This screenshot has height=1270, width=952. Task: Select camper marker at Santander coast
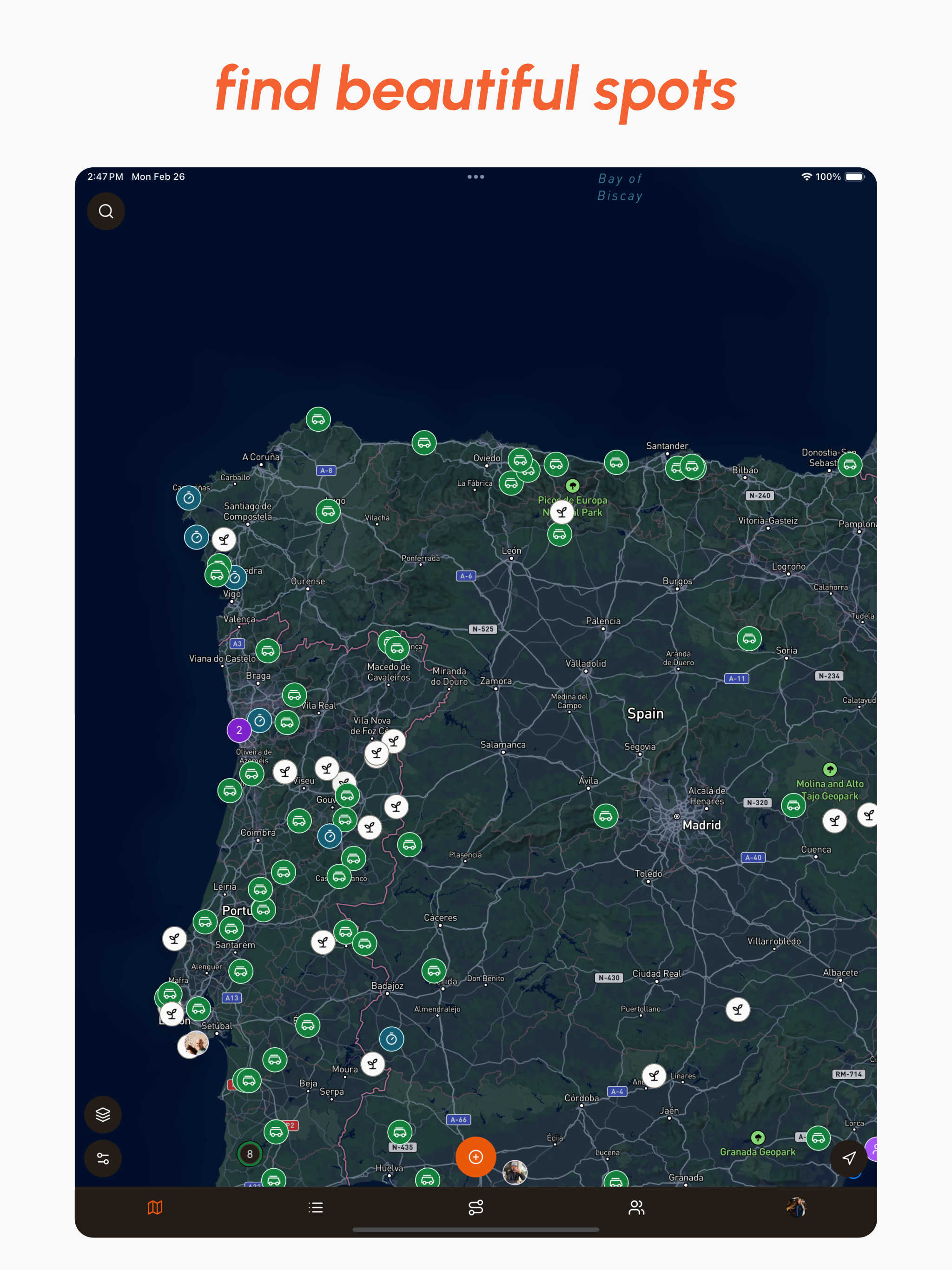point(692,466)
